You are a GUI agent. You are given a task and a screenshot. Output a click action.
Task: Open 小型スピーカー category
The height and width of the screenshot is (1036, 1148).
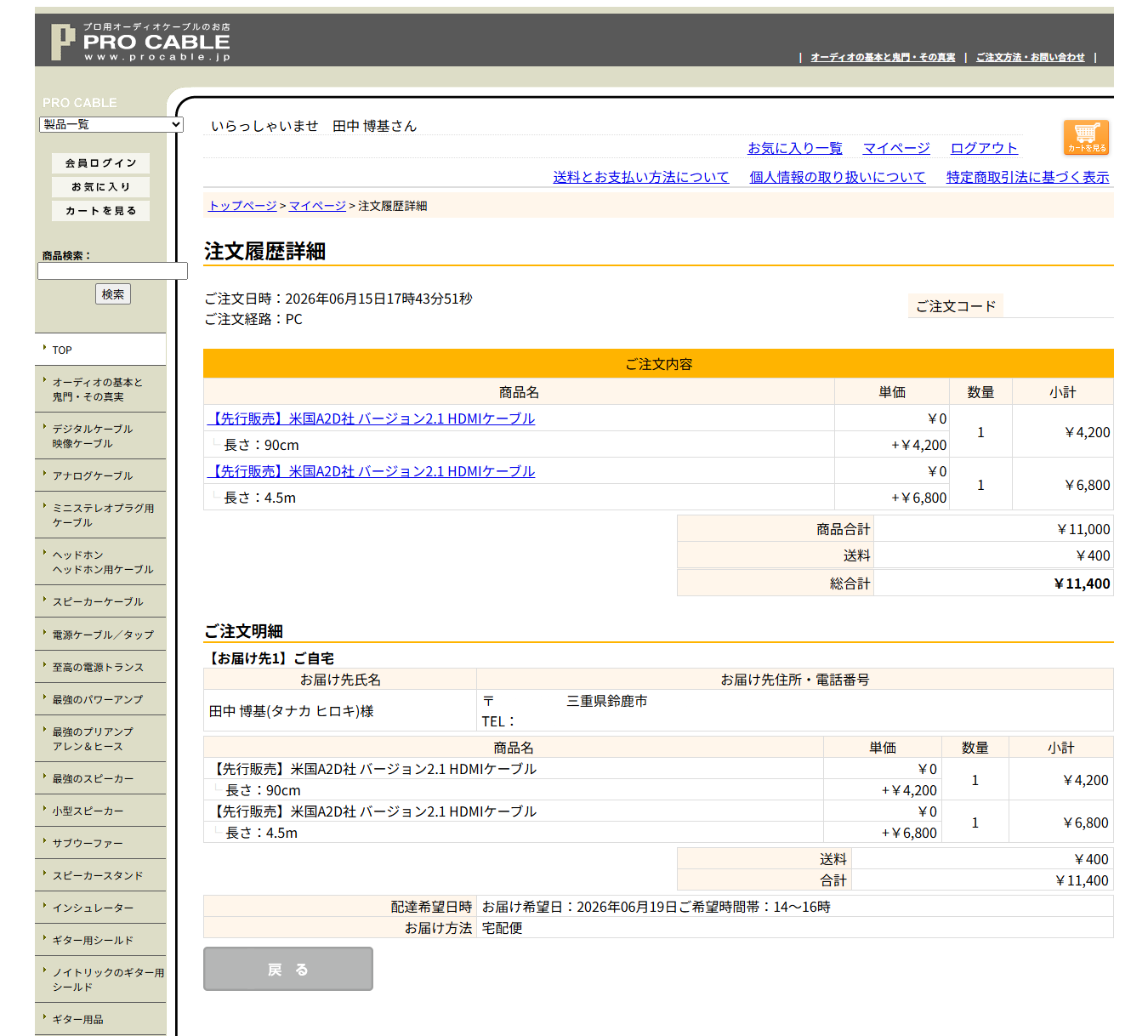click(x=100, y=811)
